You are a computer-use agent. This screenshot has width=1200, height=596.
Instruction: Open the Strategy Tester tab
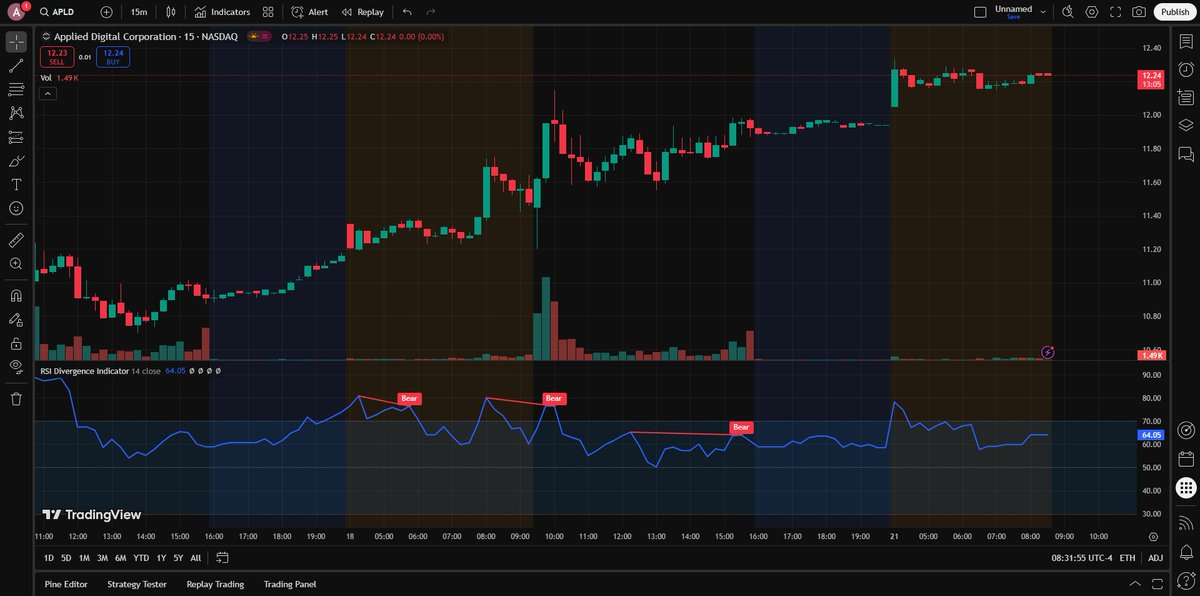click(137, 584)
